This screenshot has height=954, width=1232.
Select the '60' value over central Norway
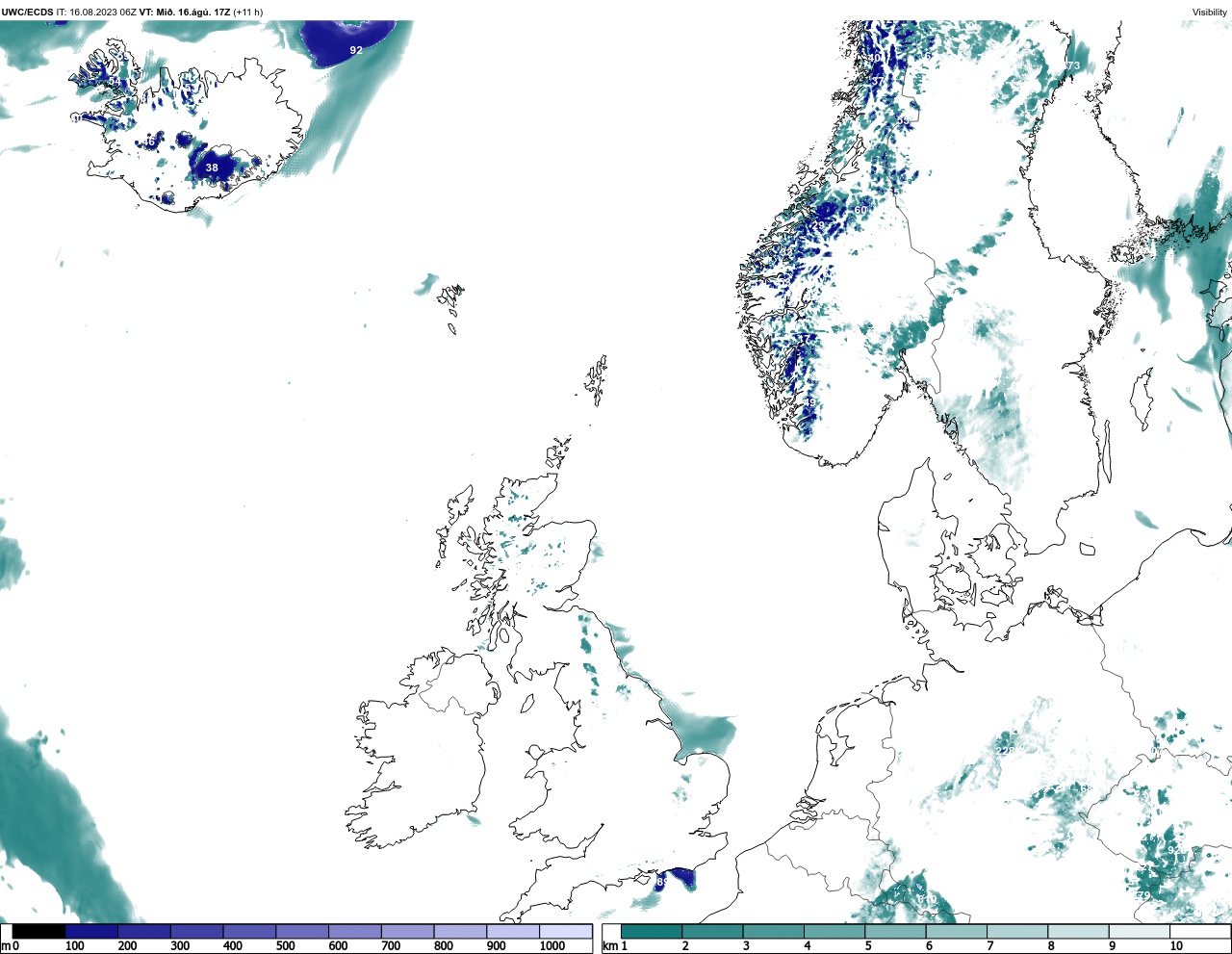(x=860, y=210)
